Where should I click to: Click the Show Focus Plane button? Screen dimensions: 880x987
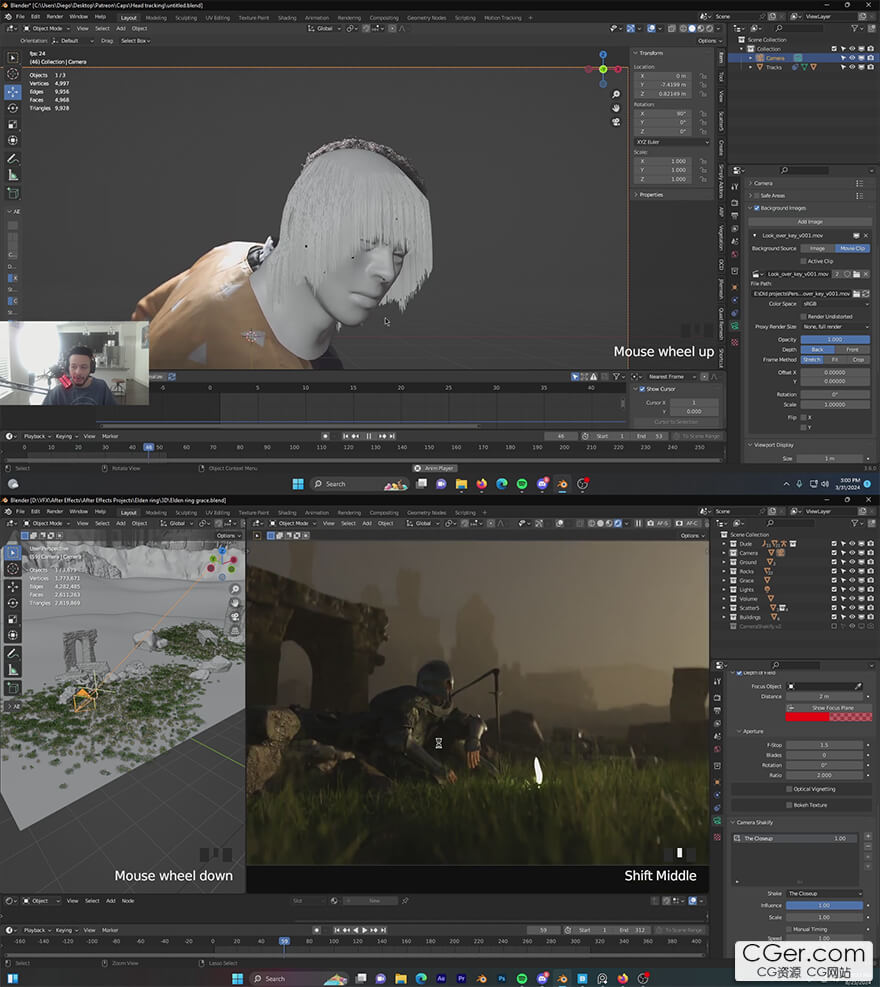[828, 708]
